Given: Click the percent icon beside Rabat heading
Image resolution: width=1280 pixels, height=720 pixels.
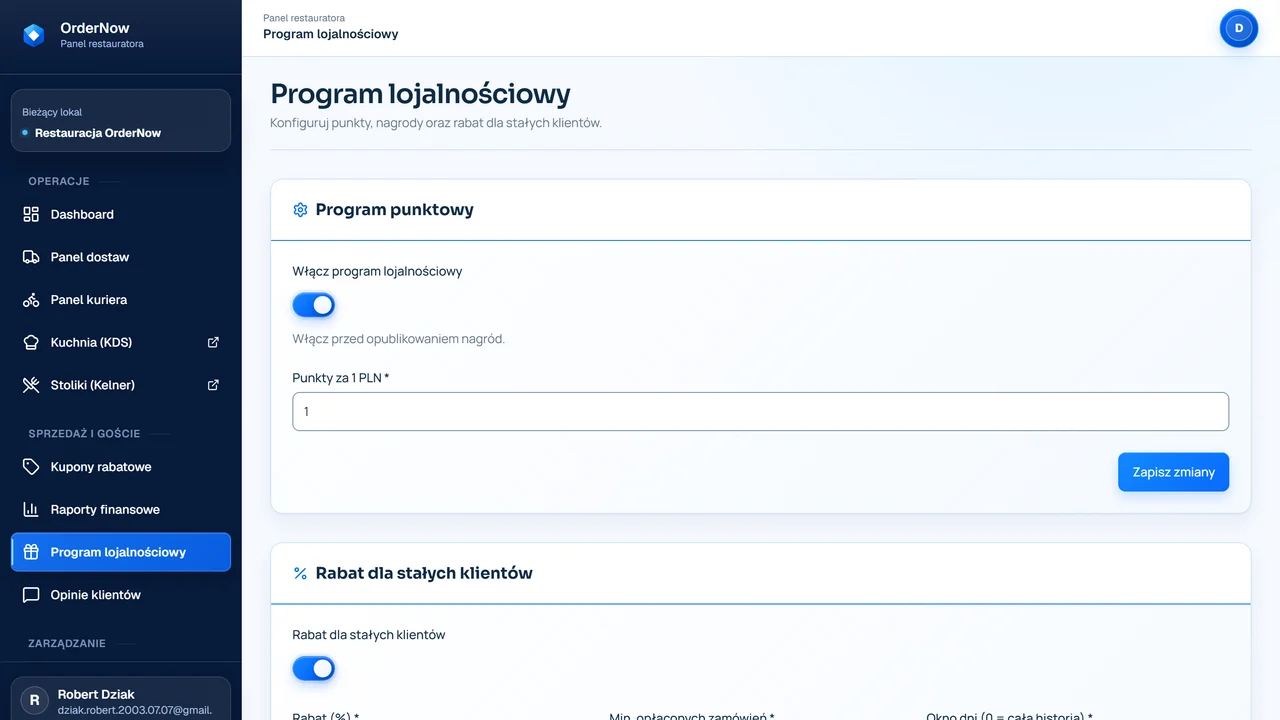Looking at the screenshot, I should [x=300, y=573].
